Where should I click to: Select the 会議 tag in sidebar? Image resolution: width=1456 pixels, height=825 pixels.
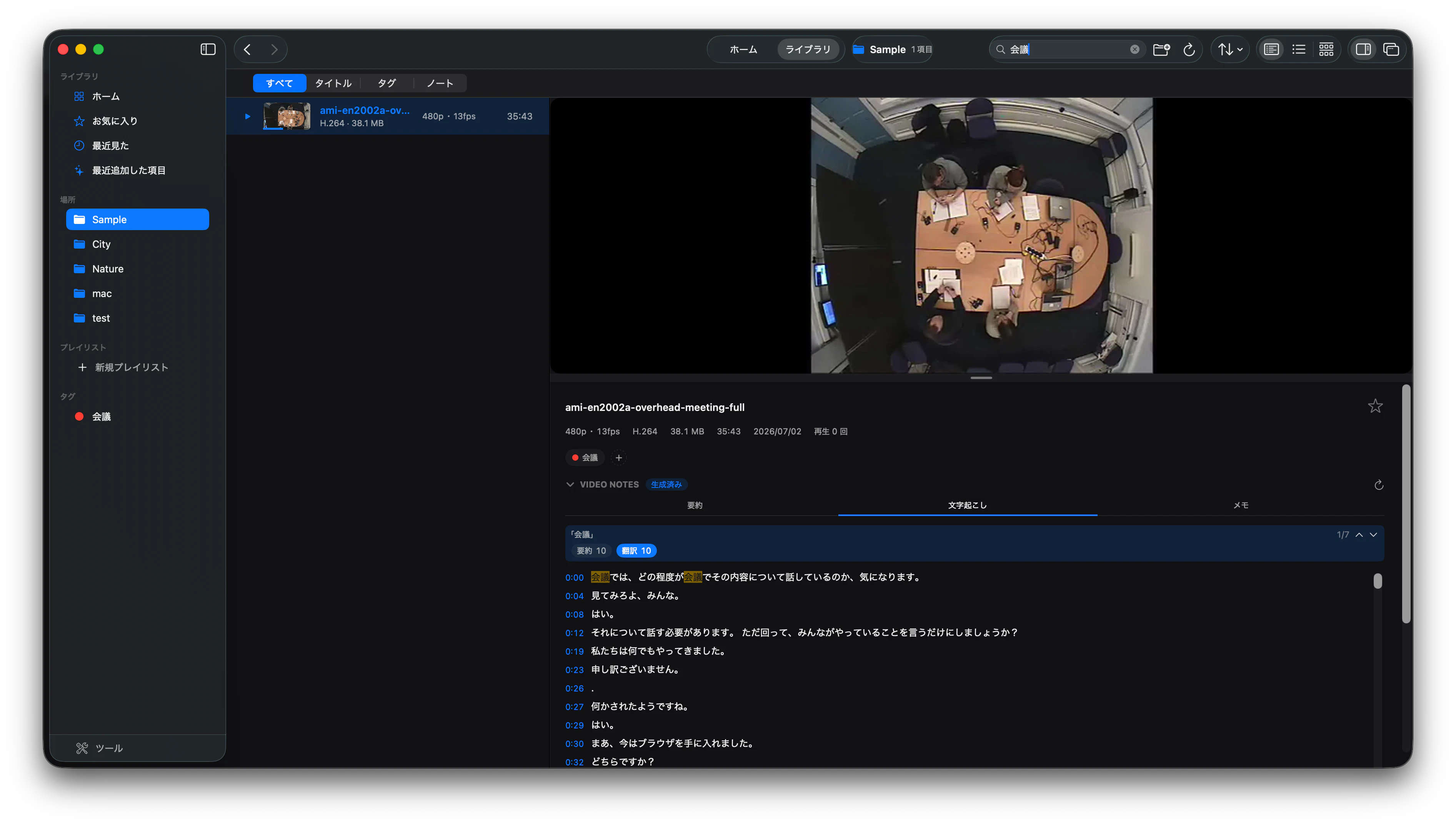(137, 416)
